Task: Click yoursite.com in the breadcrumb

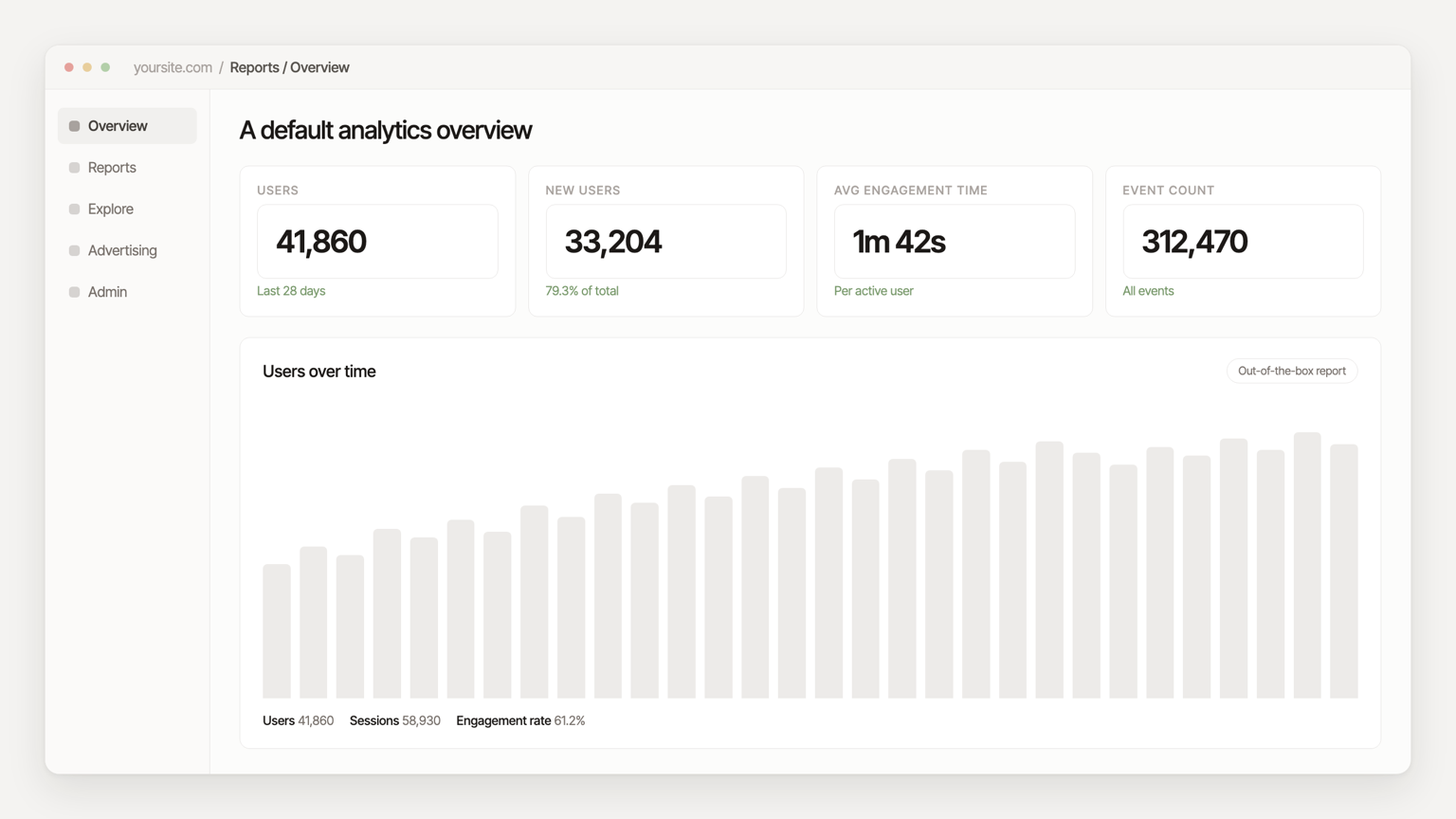Action: click(173, 67)
